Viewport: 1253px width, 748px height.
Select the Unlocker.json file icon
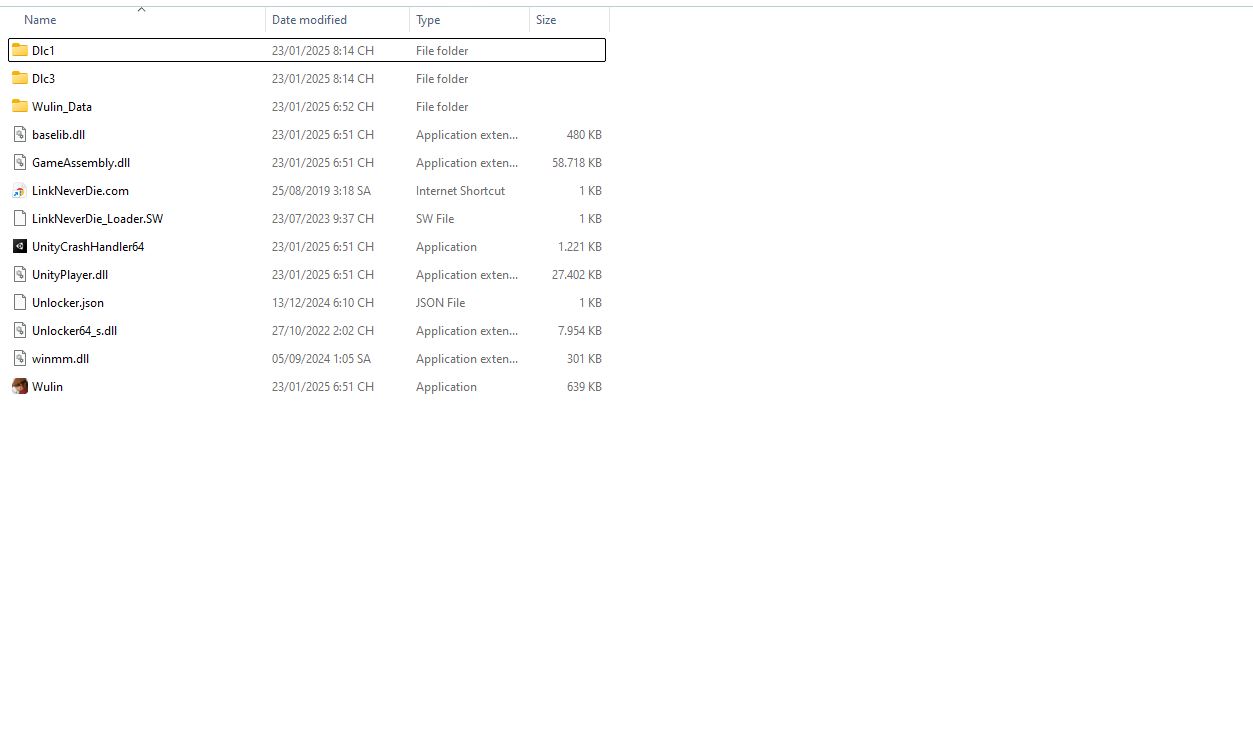[x=20, y=302]
